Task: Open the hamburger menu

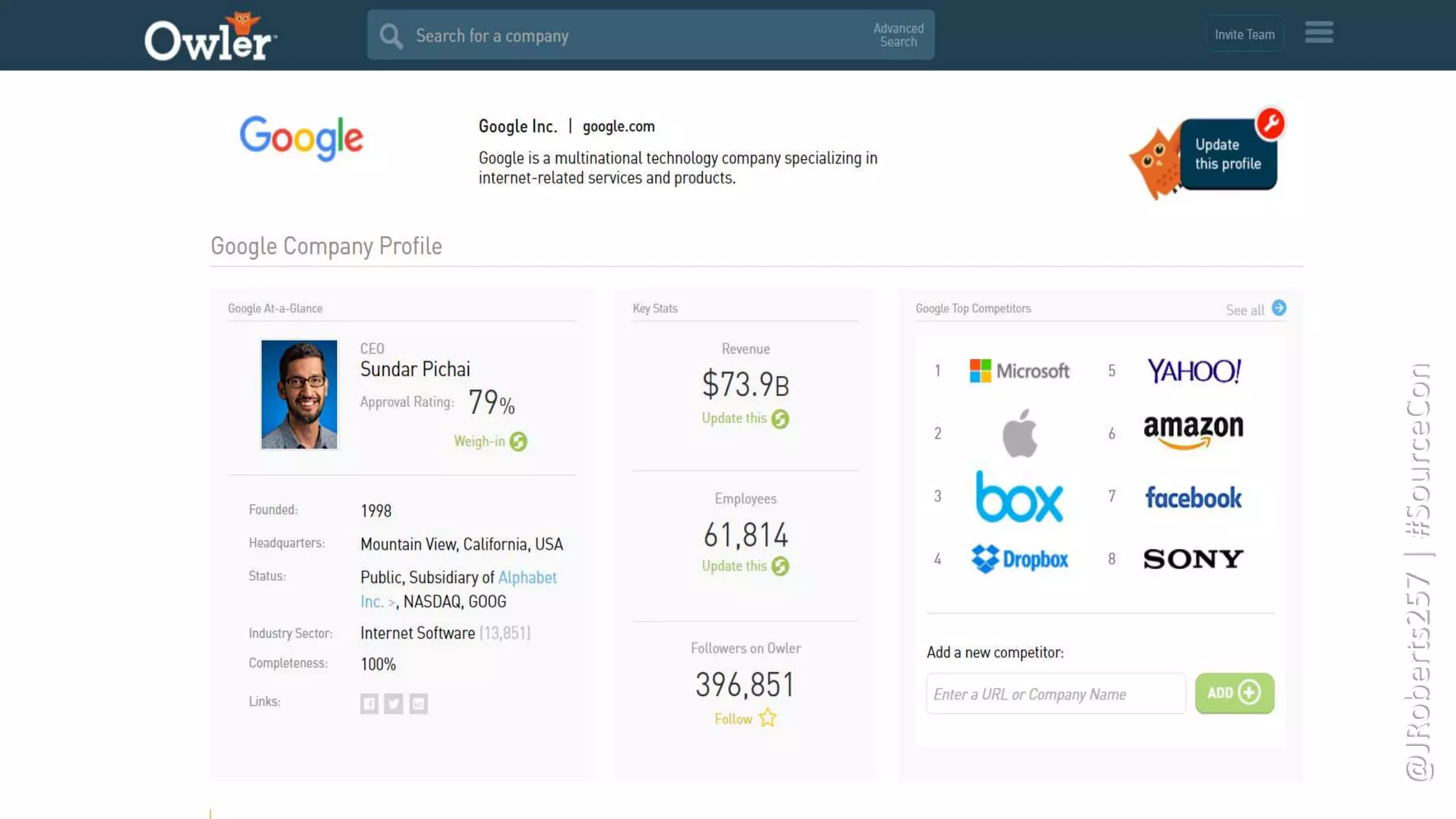Action: pyautogui.click(x=1319, y=33)
